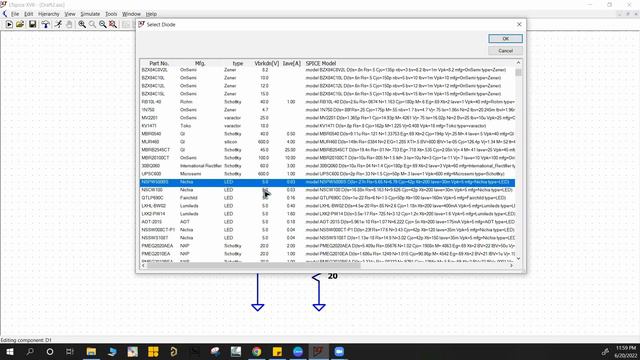Viewport: 640px width, 360px height.
Task: Click the Save floppy disk icon
Action: click(32, 24)
